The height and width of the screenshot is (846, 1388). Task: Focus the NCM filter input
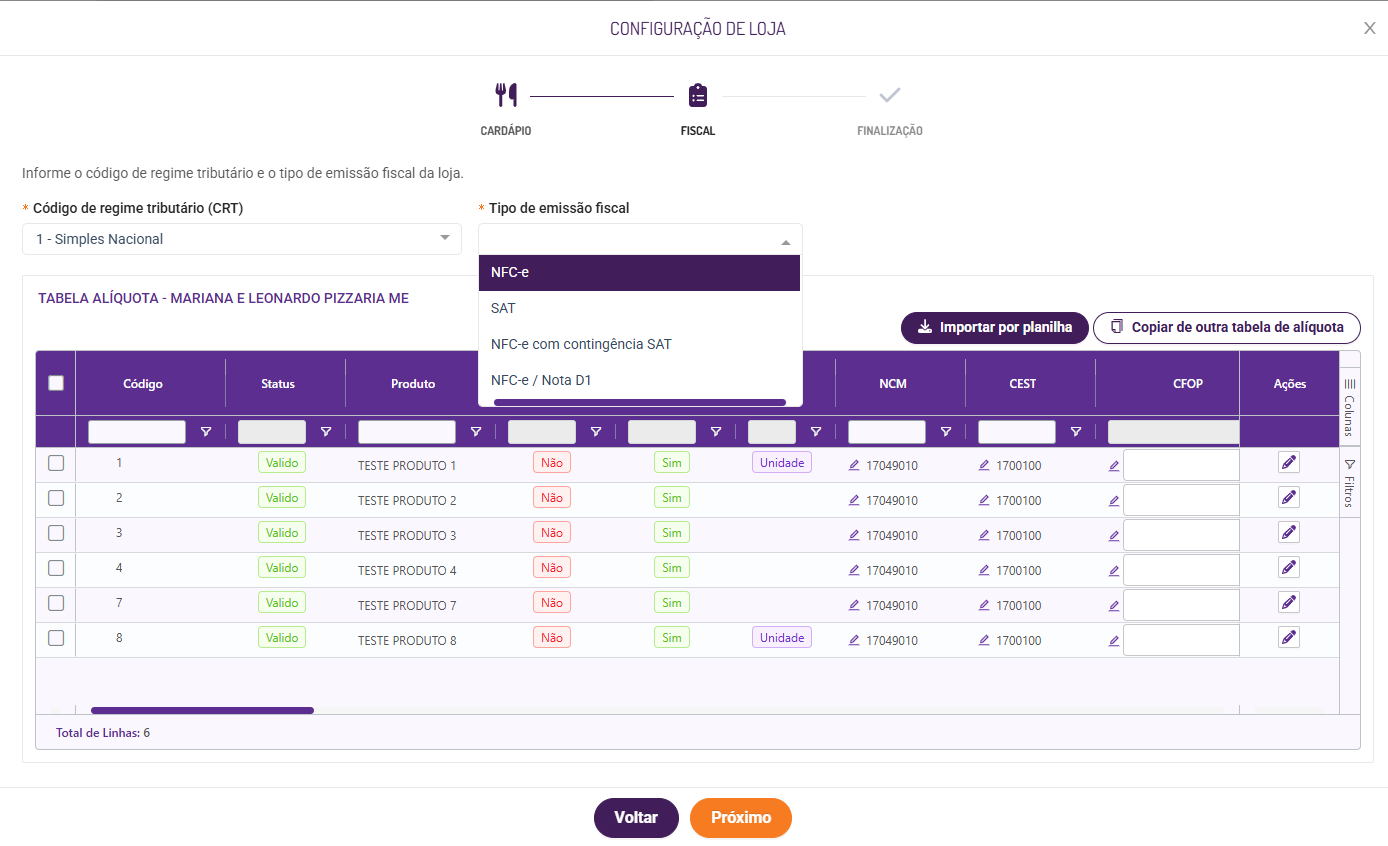click(887, 432)
